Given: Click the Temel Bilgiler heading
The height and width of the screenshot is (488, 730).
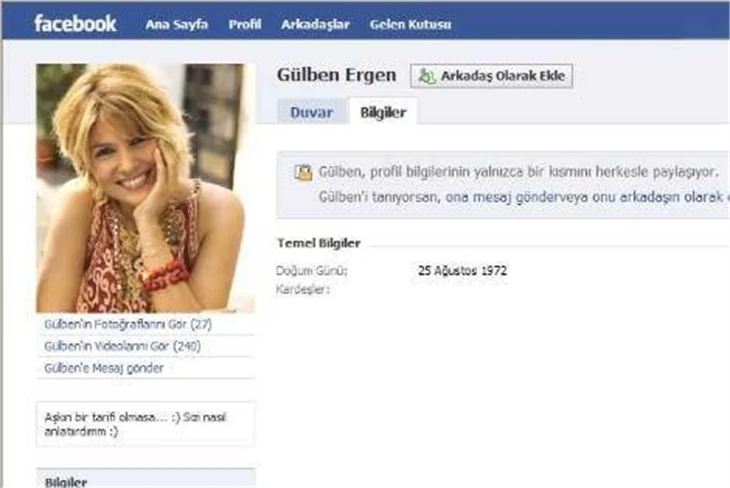Looking at the screenshot, I should (319, 243).
